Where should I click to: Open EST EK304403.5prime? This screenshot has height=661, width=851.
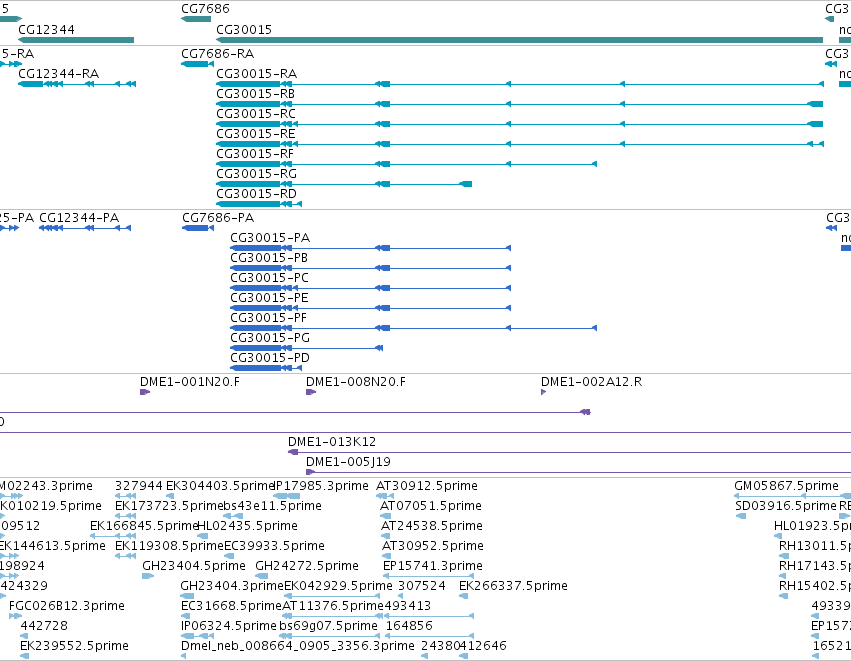point(220,486)
